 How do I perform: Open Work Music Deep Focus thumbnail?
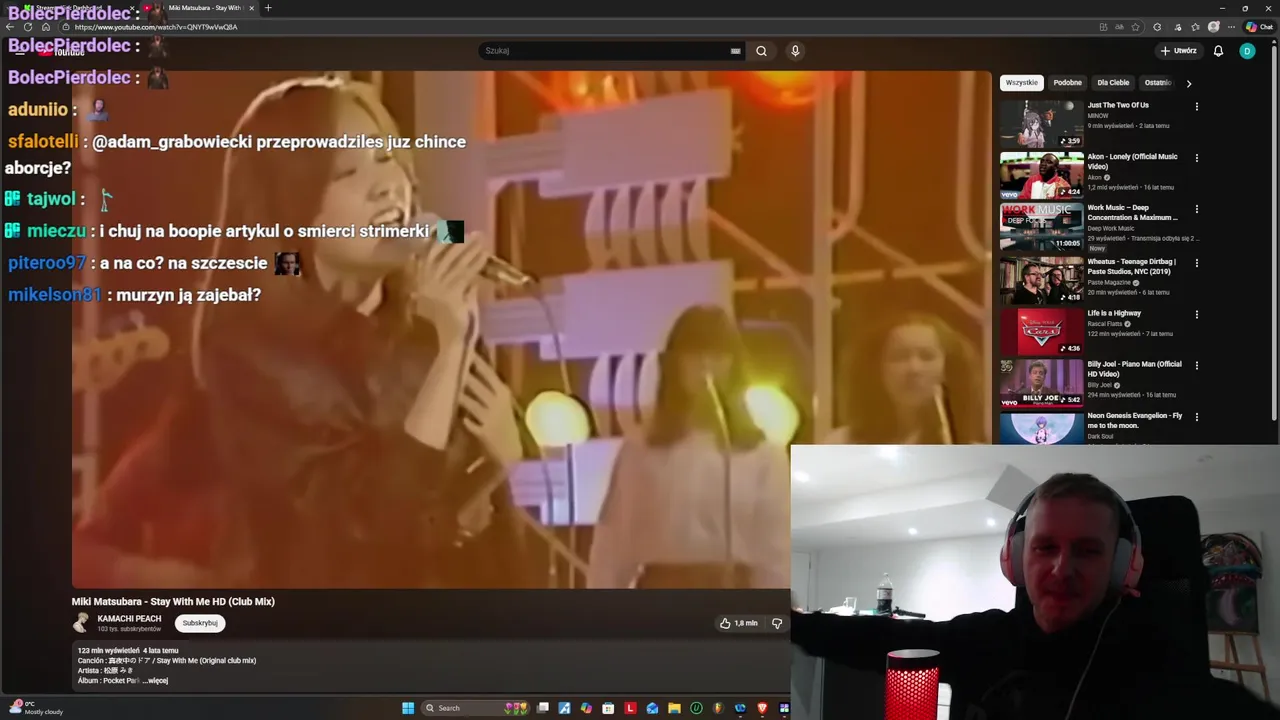click(1042, 227)
